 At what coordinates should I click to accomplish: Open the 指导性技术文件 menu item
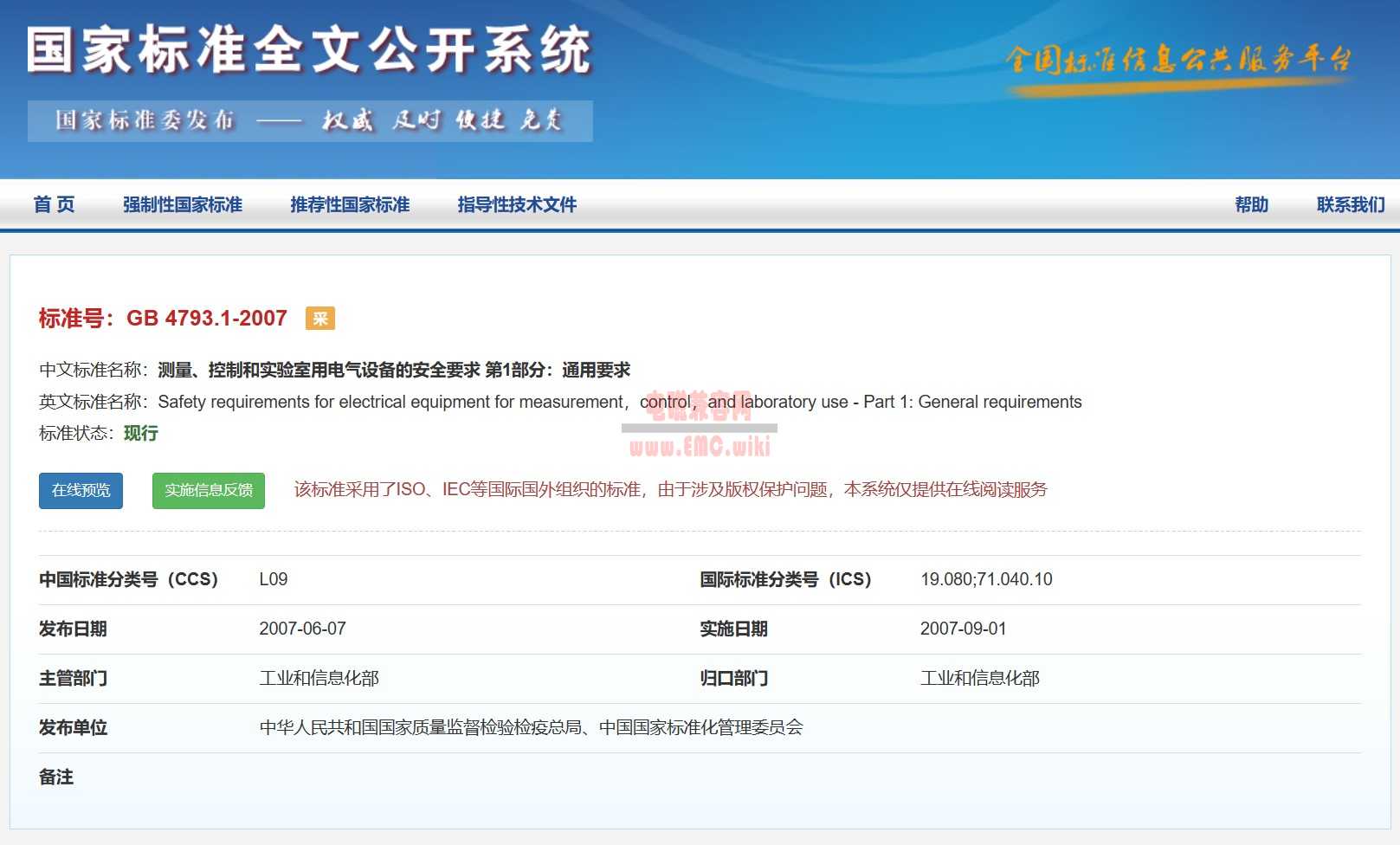click(517, 205)
